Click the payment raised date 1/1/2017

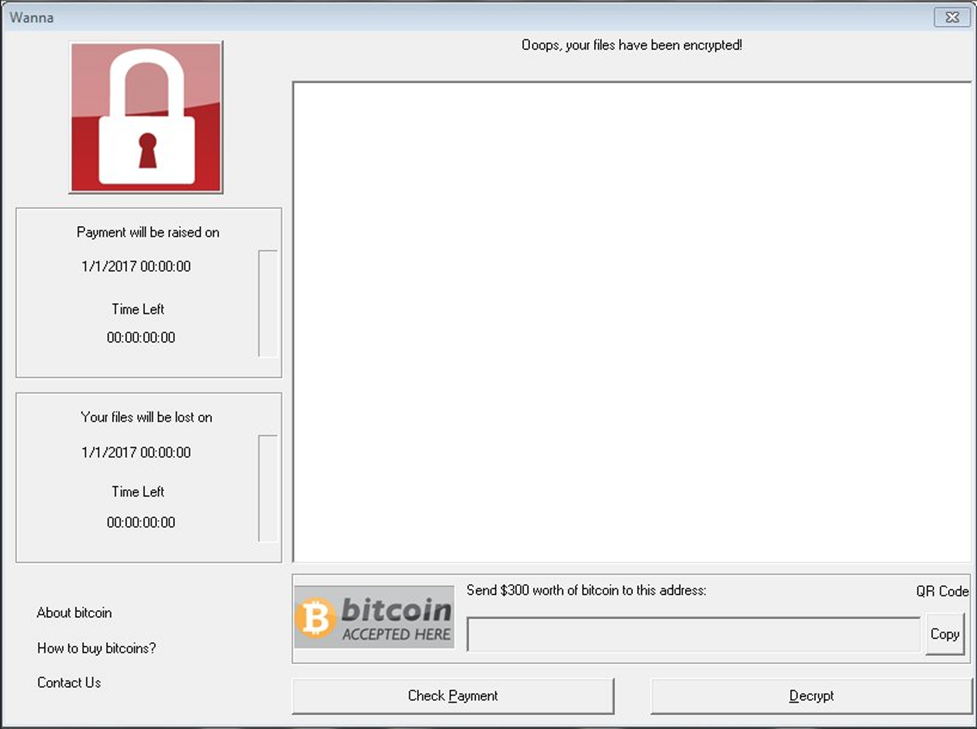click(136, 266)
